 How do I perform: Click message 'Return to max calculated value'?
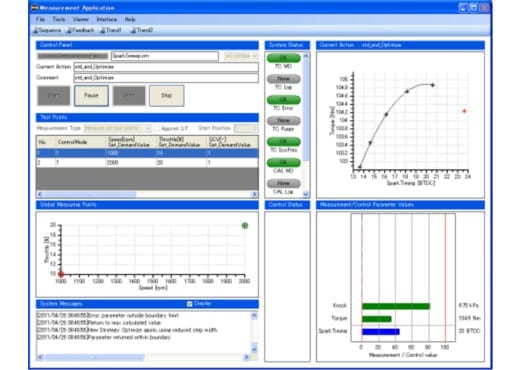[124, 323]
